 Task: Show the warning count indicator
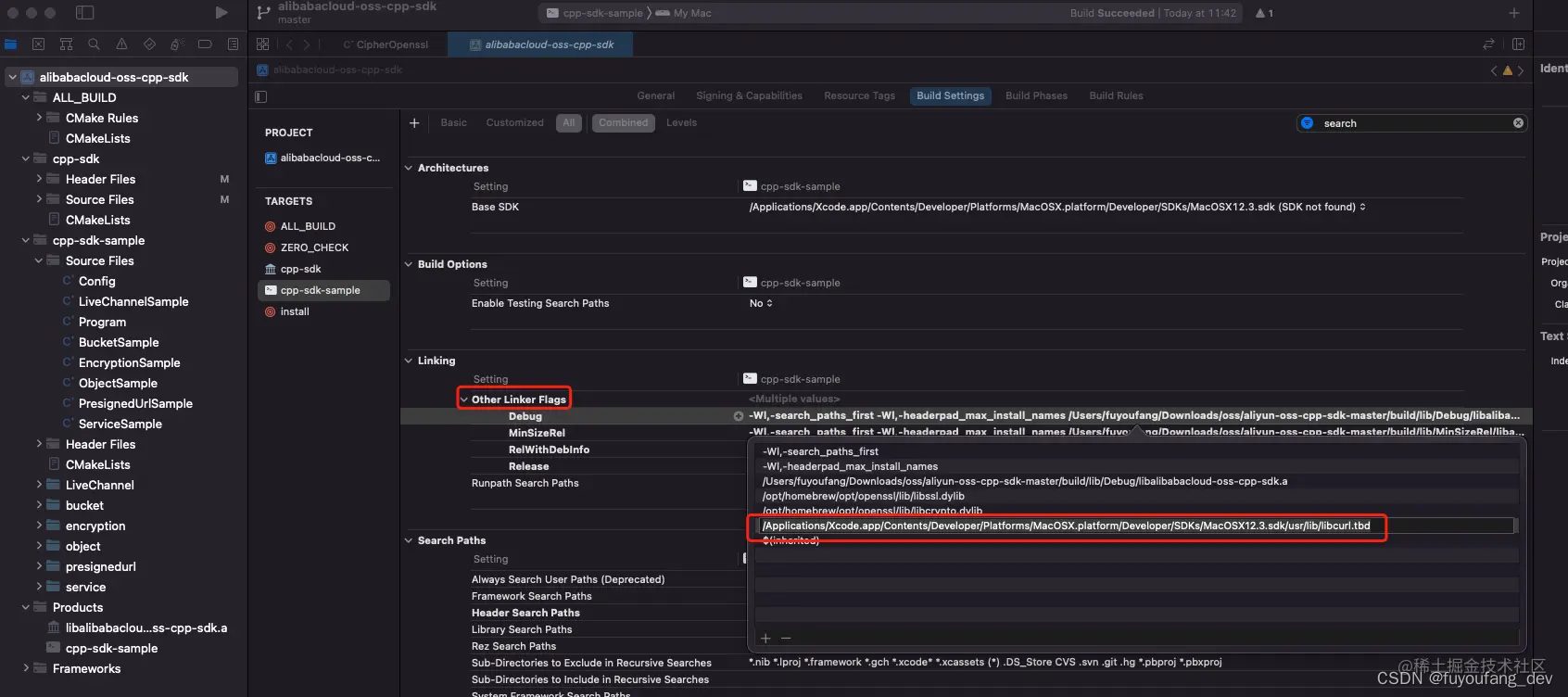pyautogui.click(x=1264, y=13)
